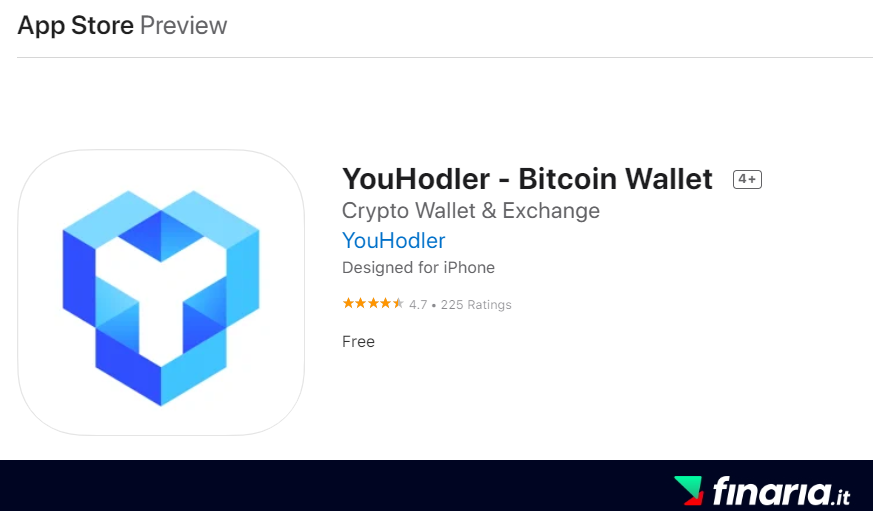Click the 225 Ratings text
This screenshot has height=511, width=873.
click(x=476, y=304)
